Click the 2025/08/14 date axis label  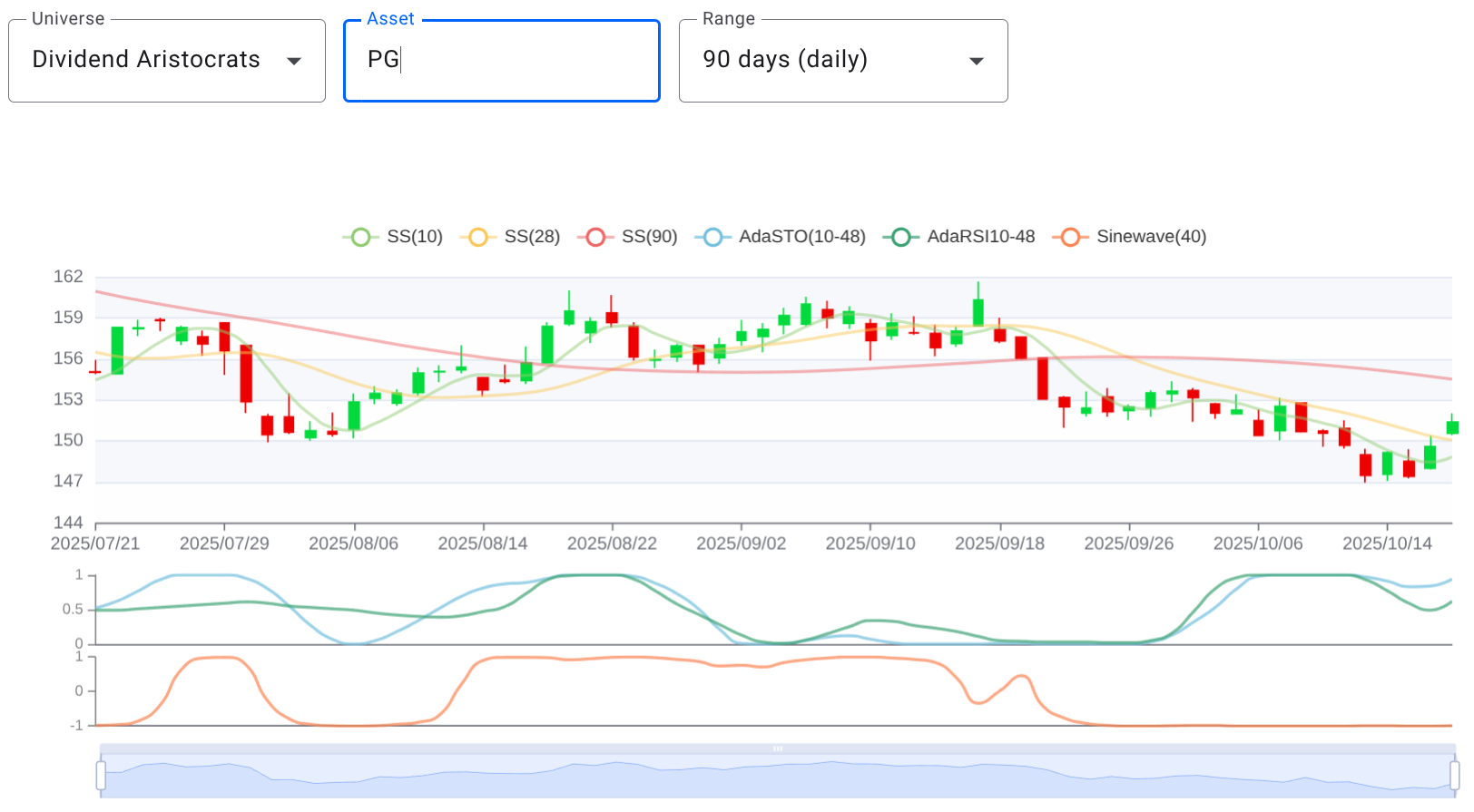point(483,543)
